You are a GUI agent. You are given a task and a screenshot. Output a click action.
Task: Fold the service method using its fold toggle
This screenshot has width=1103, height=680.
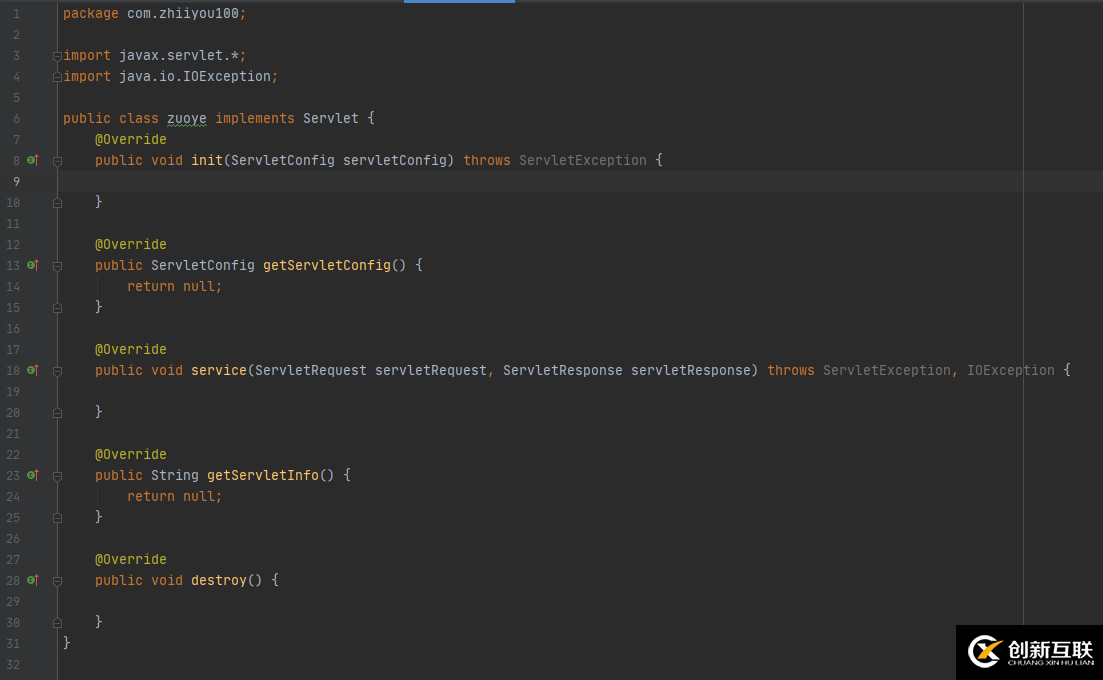(x=57, y=370)
